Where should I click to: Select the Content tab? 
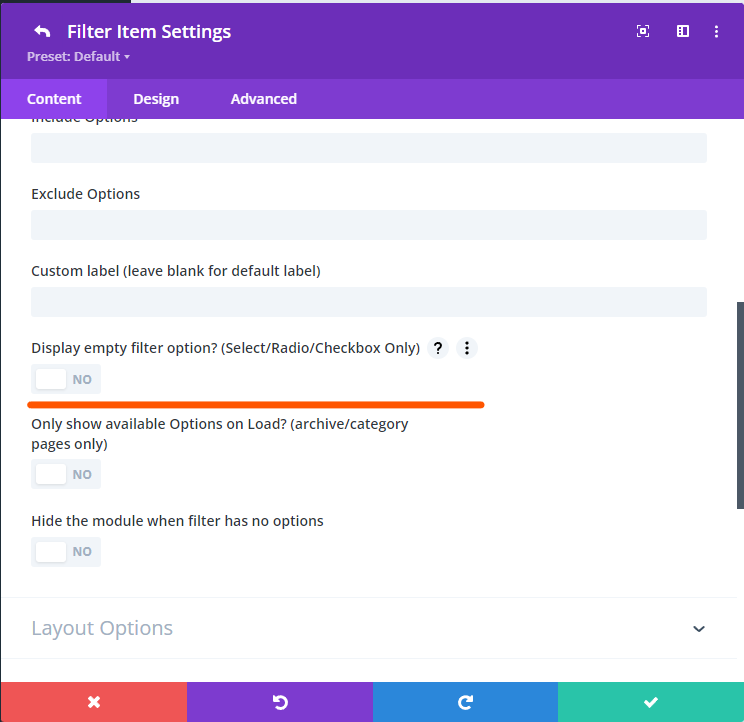[x=54, y=99]
